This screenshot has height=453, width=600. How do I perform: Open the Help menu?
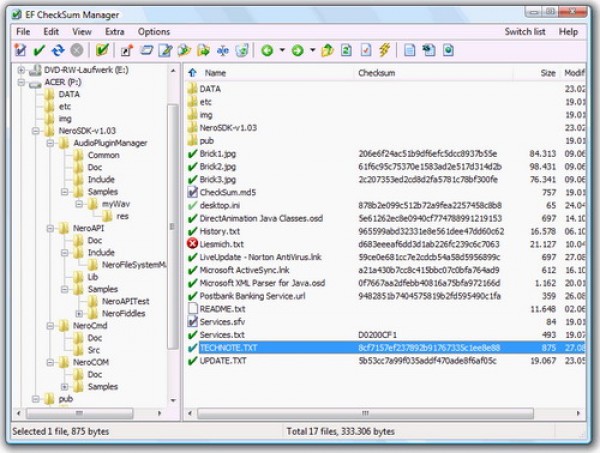[568, 31]
